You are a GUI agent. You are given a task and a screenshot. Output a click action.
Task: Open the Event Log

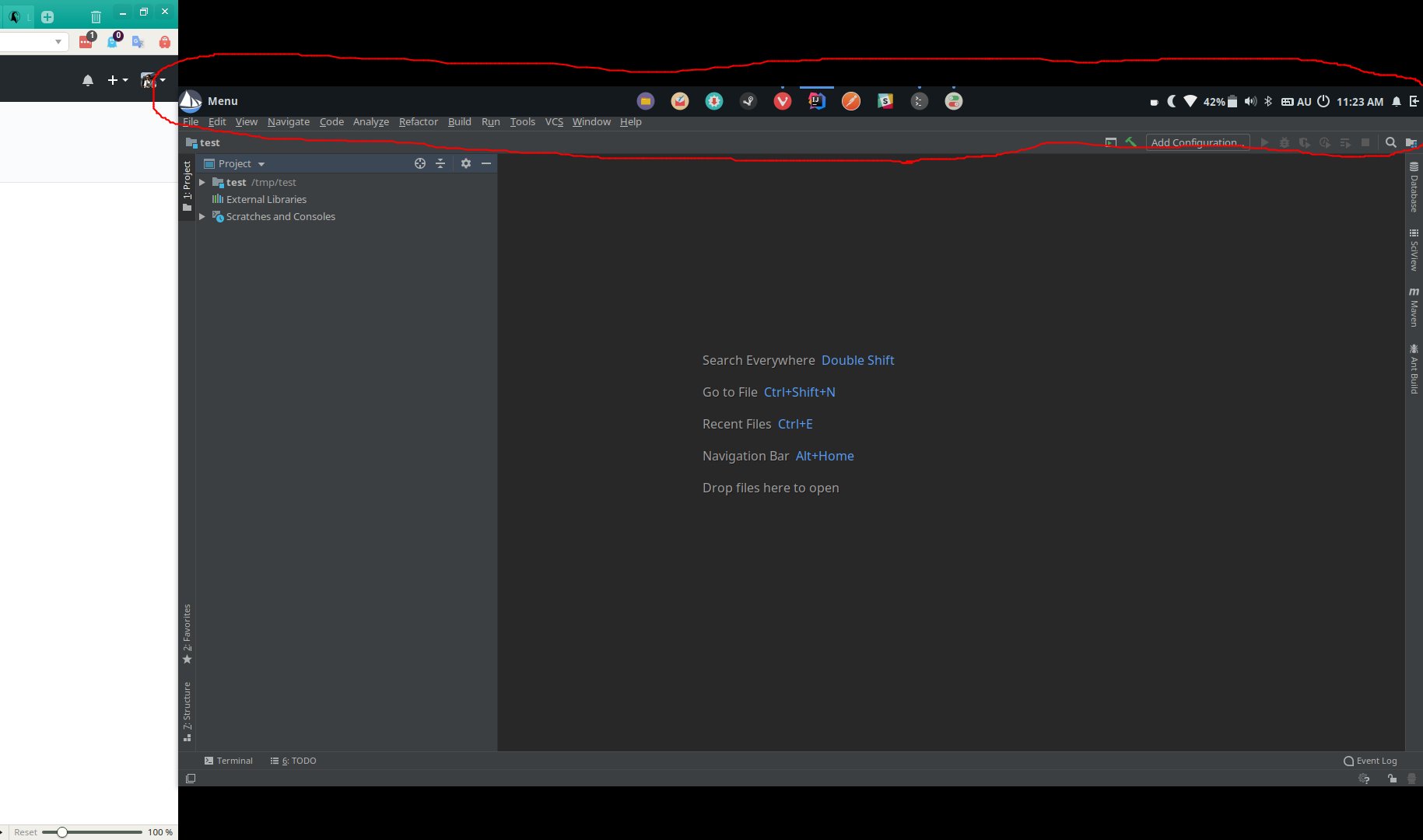coord(1375,761)
